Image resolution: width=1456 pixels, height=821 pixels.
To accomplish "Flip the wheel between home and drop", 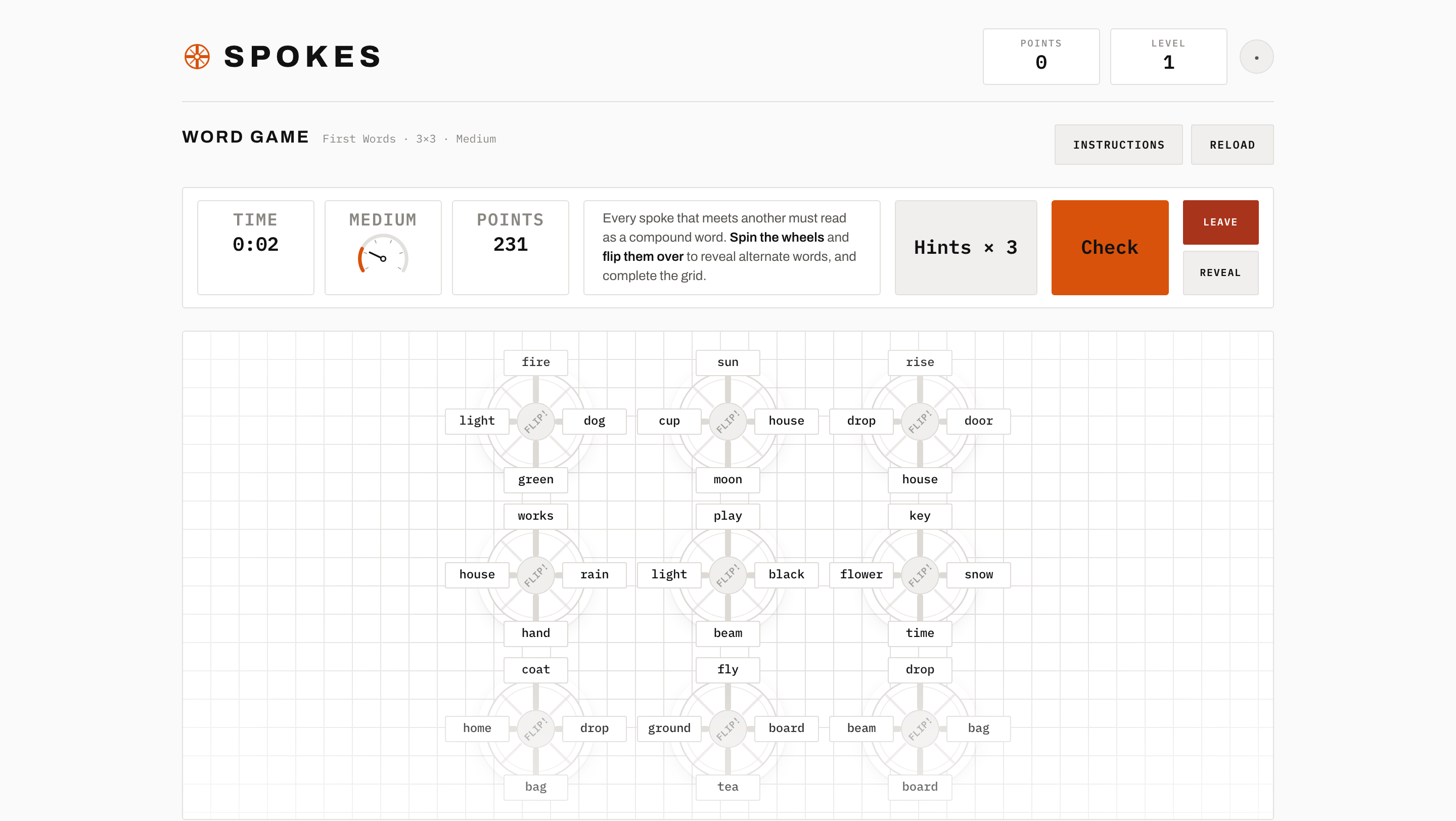I will 535,729.
